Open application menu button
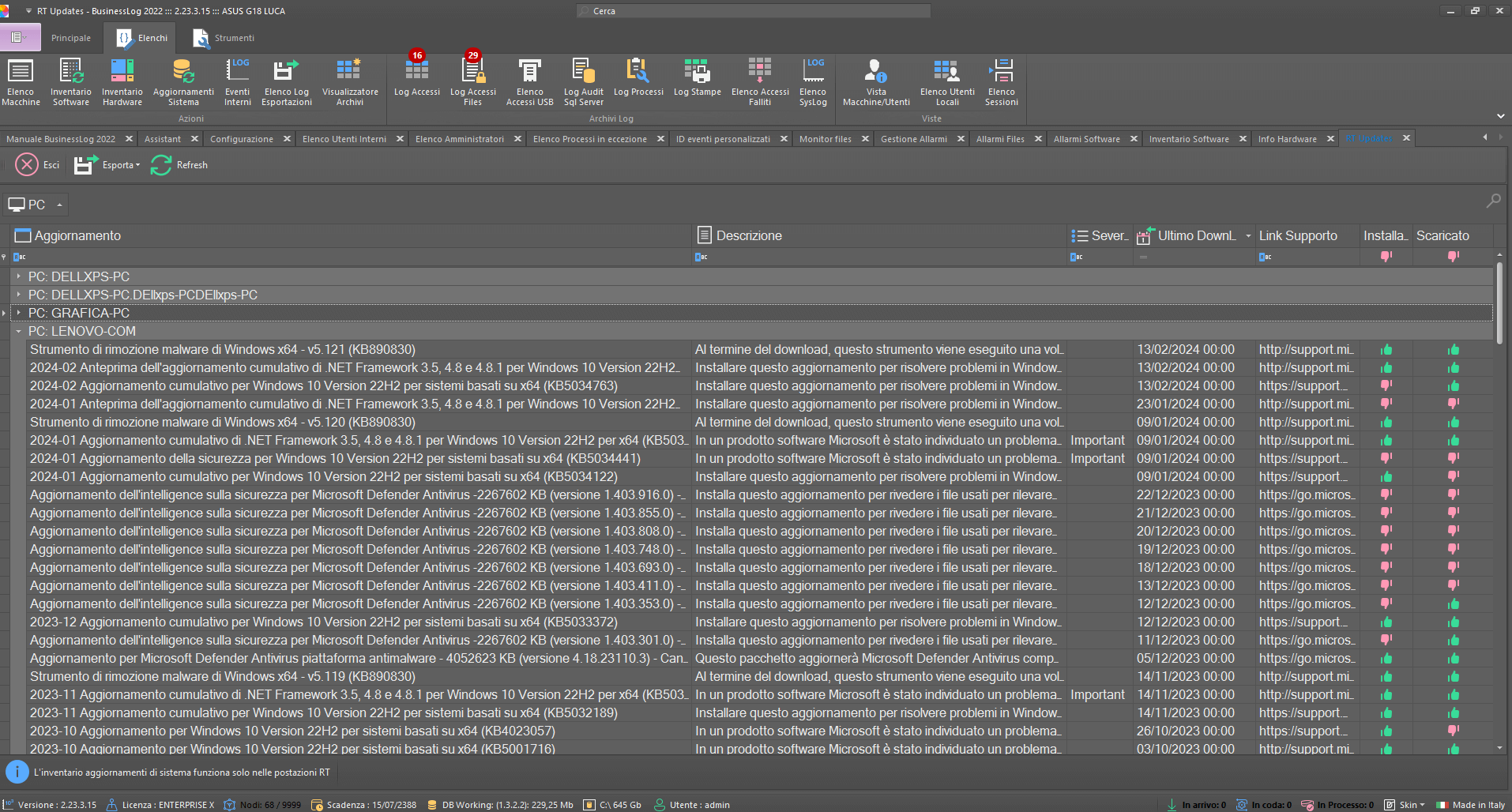Screen dimensions: 1512x812 (19, 38)
